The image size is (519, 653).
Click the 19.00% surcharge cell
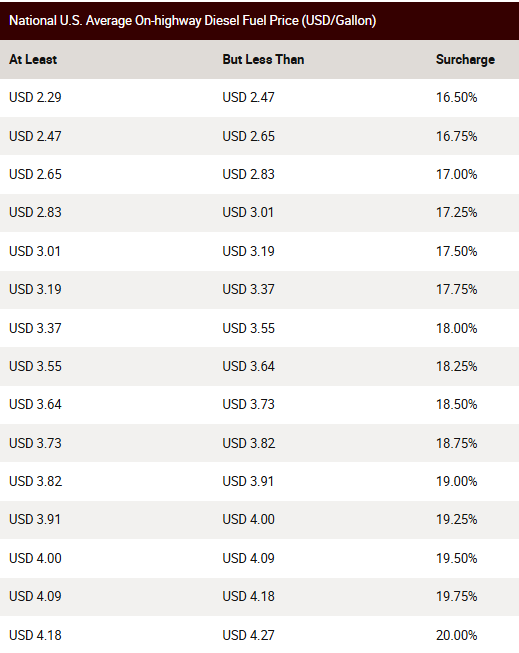click(457, 481)
